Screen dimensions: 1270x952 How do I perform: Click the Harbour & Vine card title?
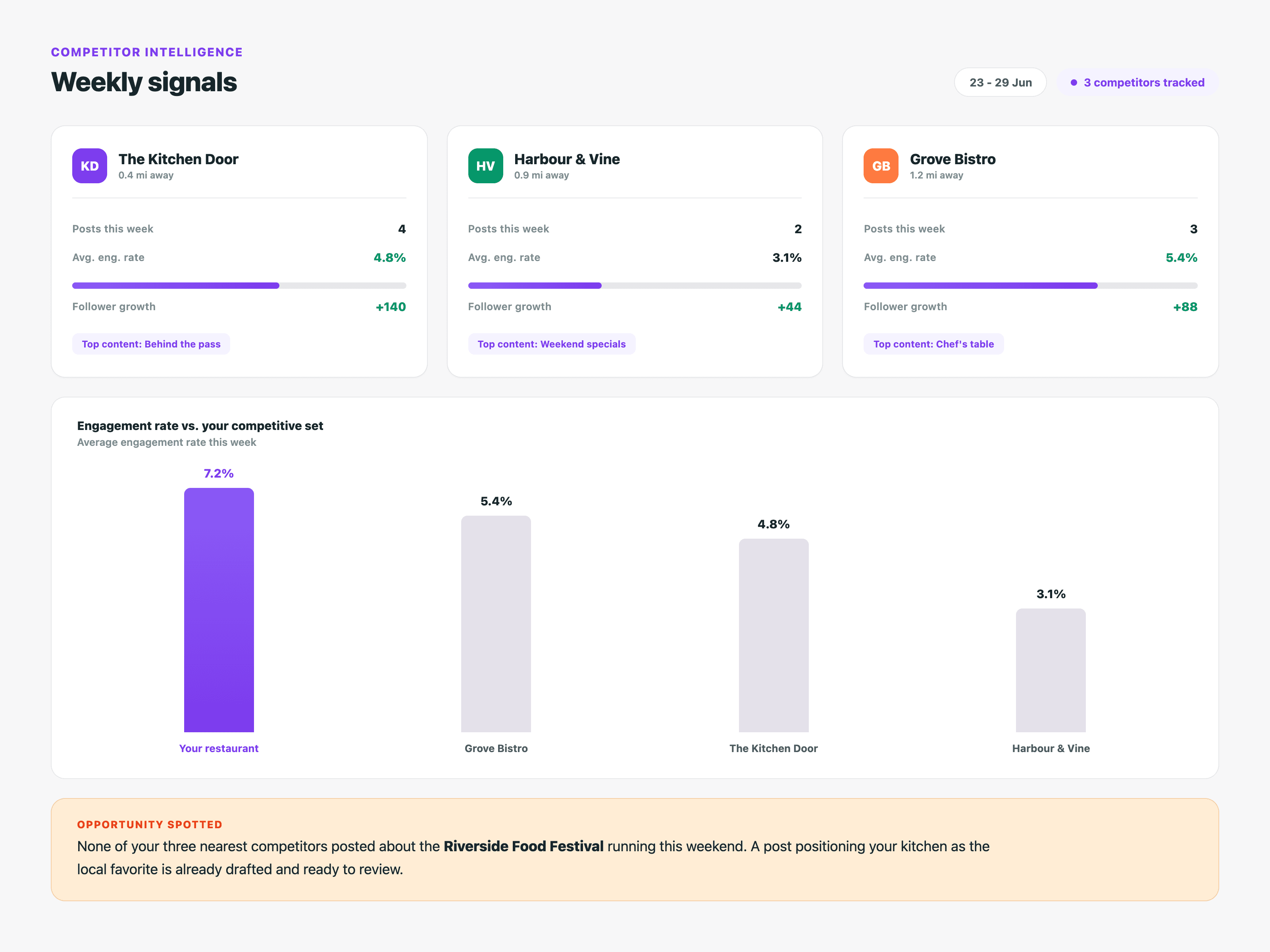567,159
